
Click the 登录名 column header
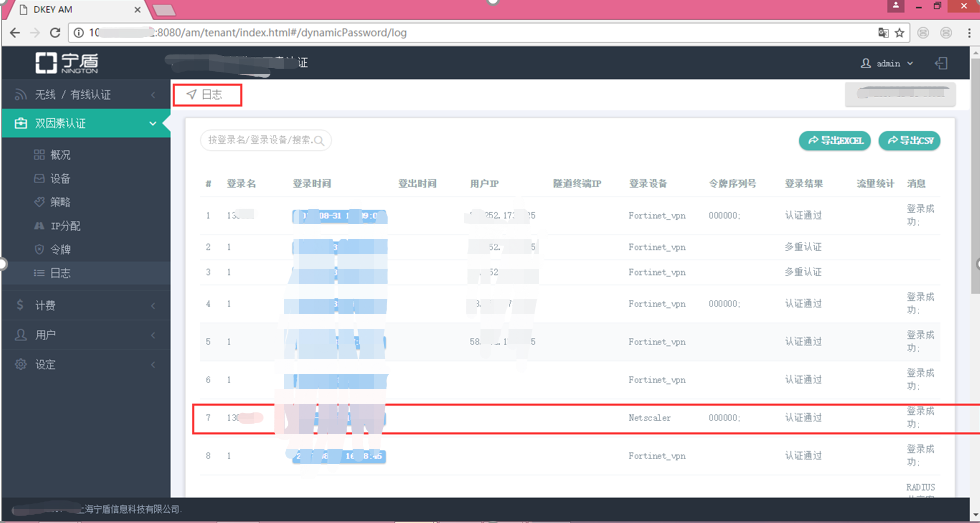pyautogui.click(x=241, y=184)
